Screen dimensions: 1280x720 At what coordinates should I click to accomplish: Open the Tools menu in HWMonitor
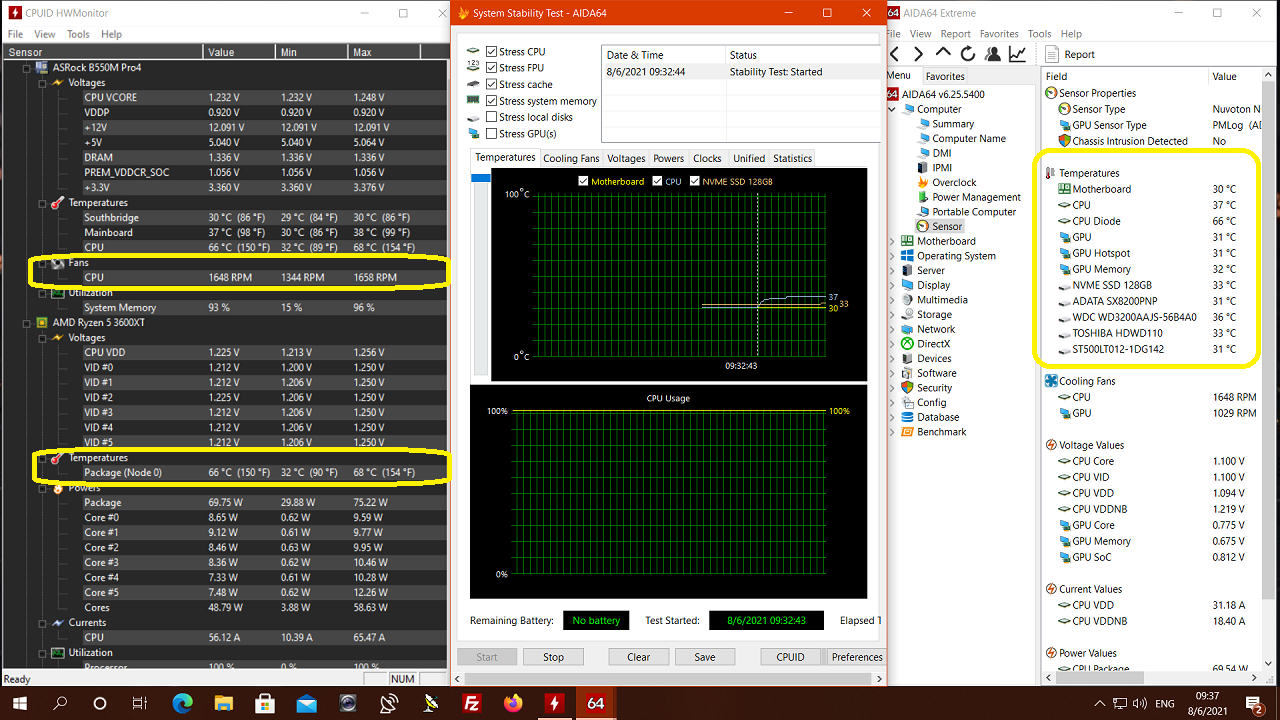(x=78, y=34)
